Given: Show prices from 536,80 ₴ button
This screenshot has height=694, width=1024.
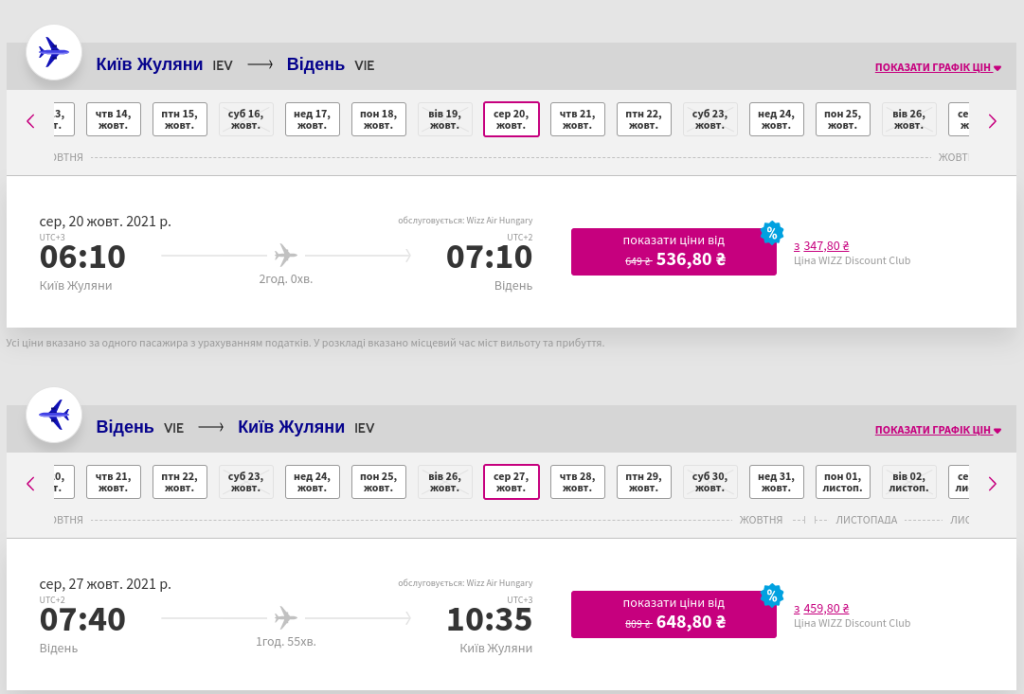Looking at the screenshot, I should point(673,252).
